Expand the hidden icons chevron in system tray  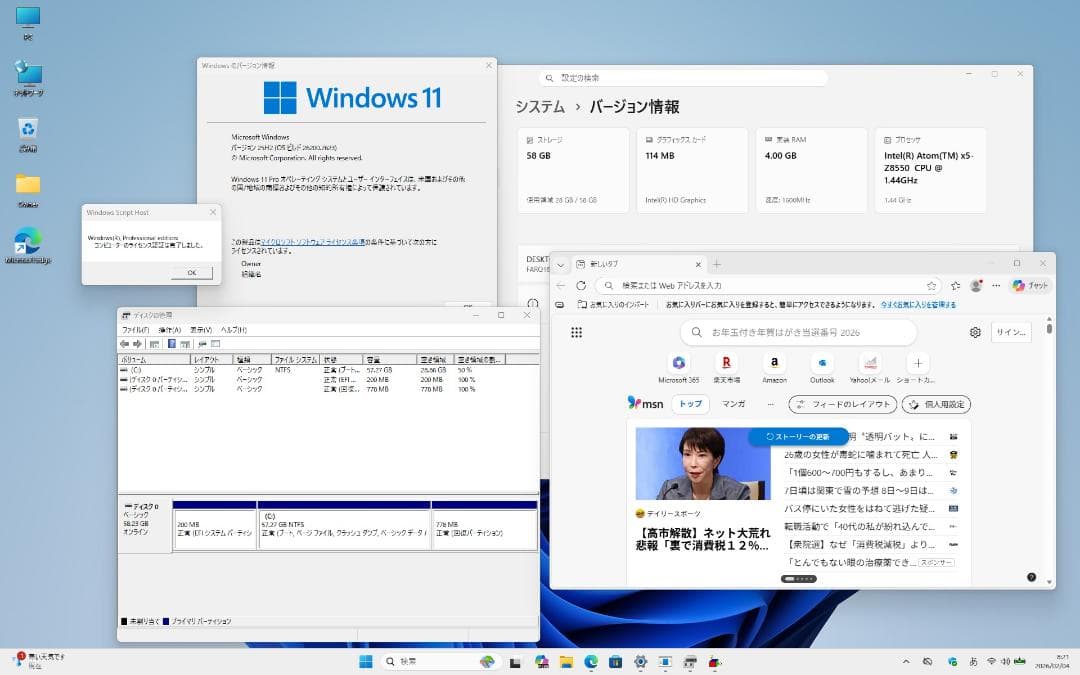904,661
